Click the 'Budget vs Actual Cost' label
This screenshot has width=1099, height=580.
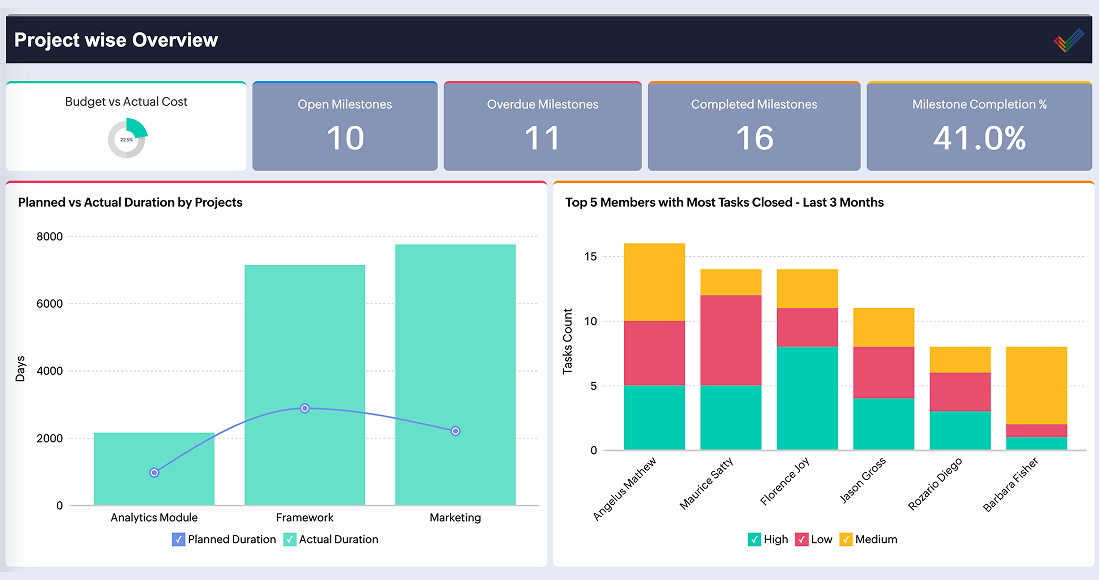tap(126, 102)
